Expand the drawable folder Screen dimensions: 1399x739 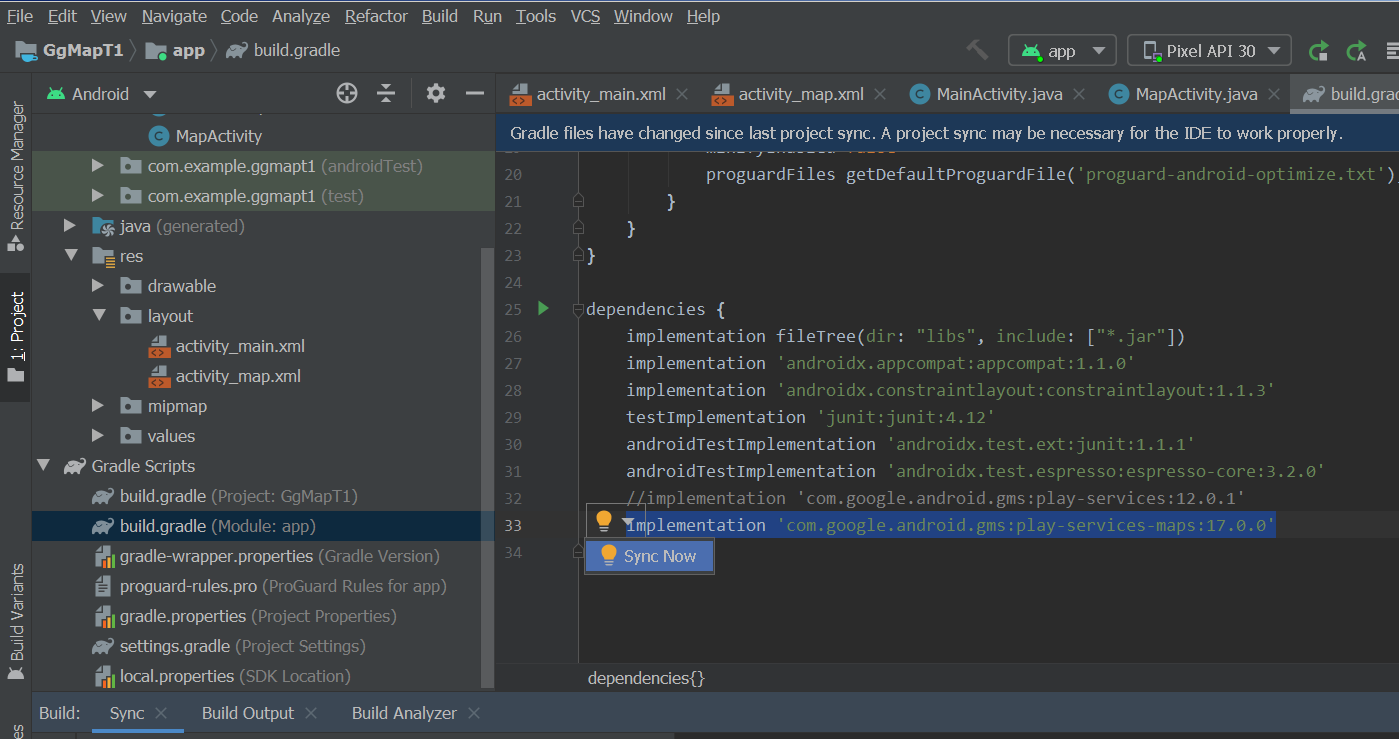coord(98,286)
